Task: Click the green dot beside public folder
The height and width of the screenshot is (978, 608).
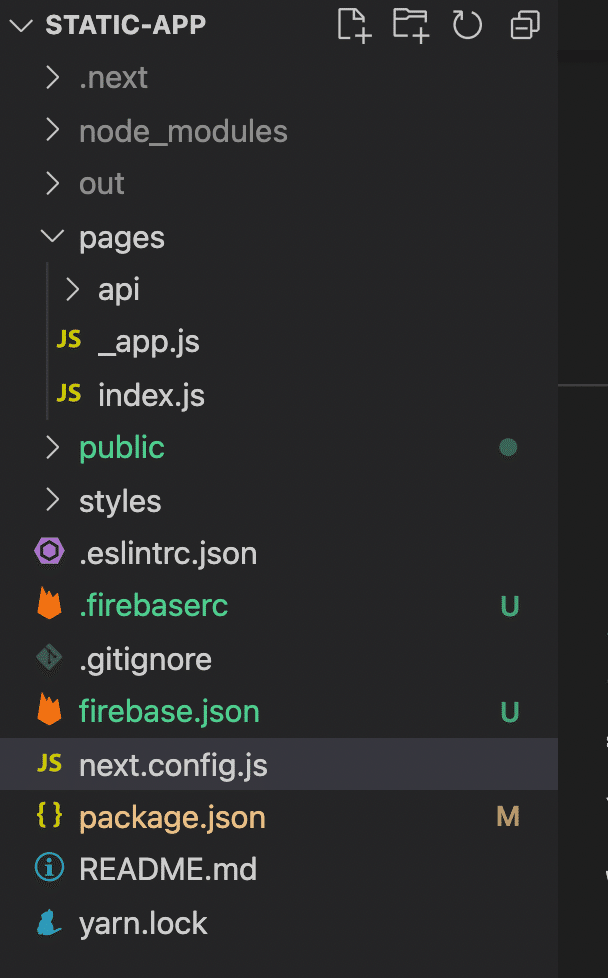Action: (509, 447)
